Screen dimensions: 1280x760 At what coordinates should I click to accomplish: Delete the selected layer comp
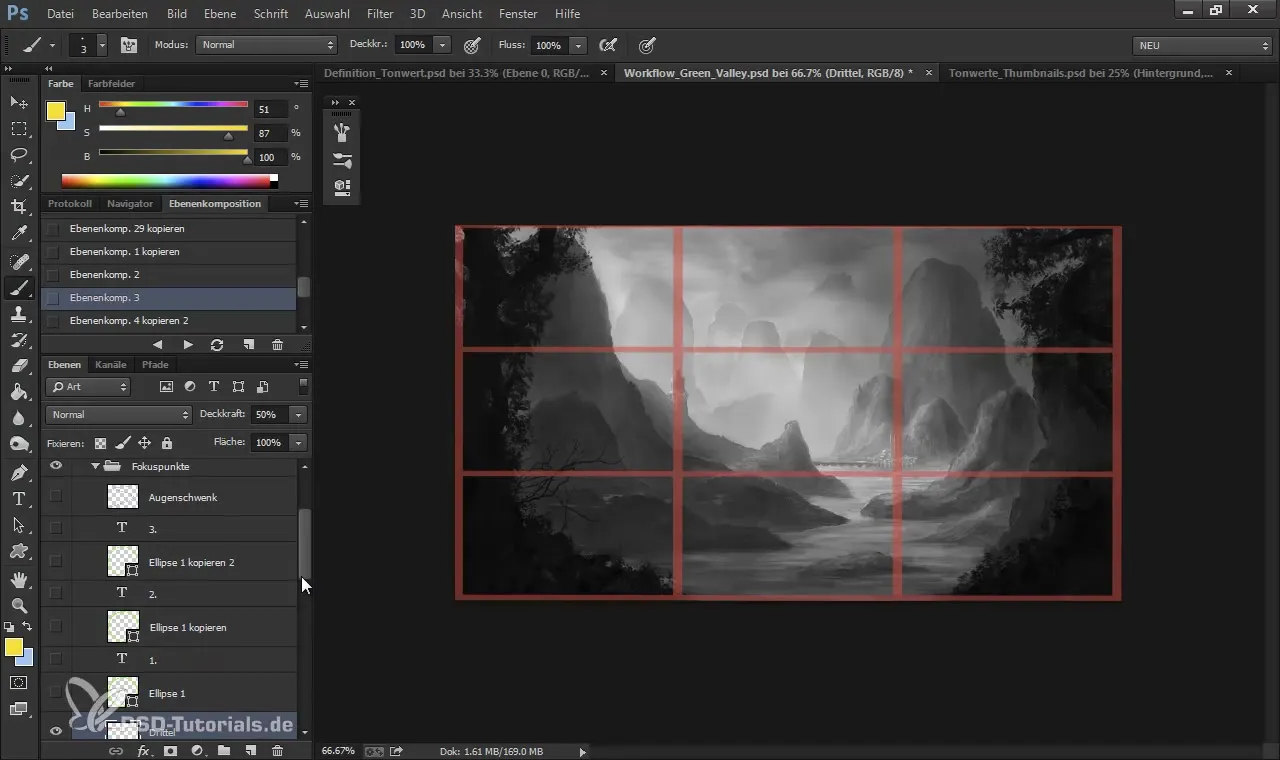[x=277, y=345]
